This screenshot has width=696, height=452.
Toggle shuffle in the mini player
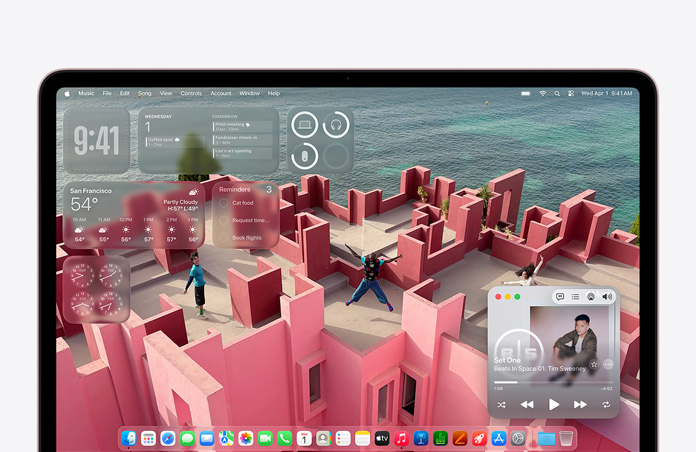(501, 405)
